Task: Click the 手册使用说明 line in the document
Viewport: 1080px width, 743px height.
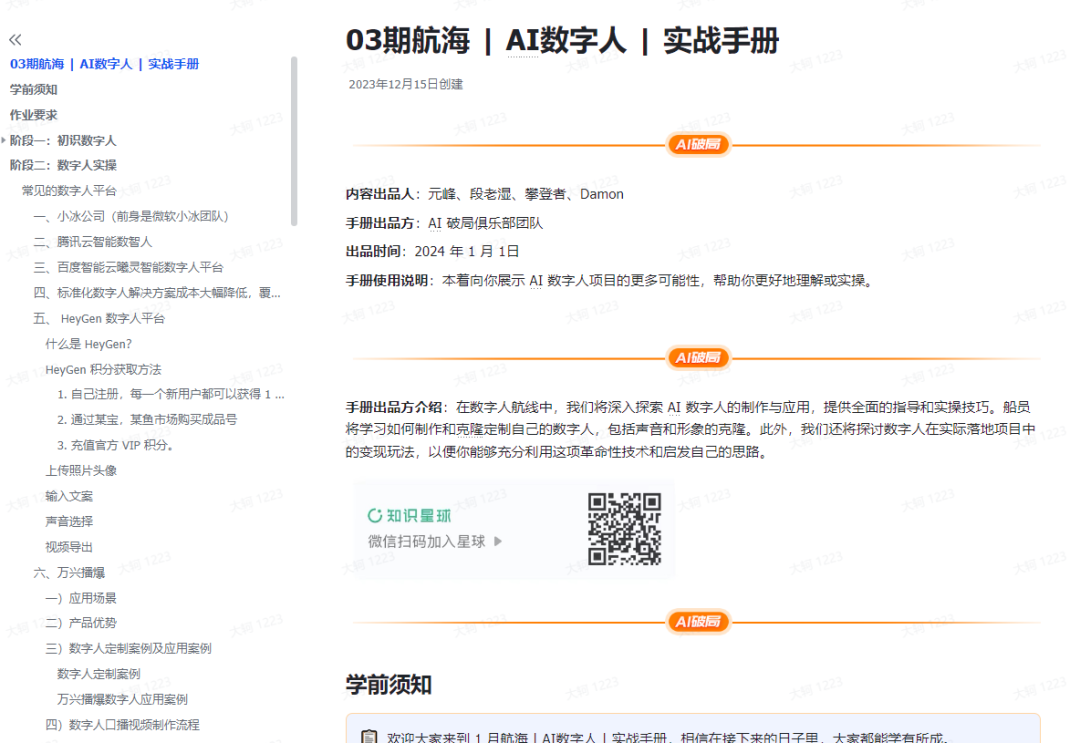Action: 610,280
